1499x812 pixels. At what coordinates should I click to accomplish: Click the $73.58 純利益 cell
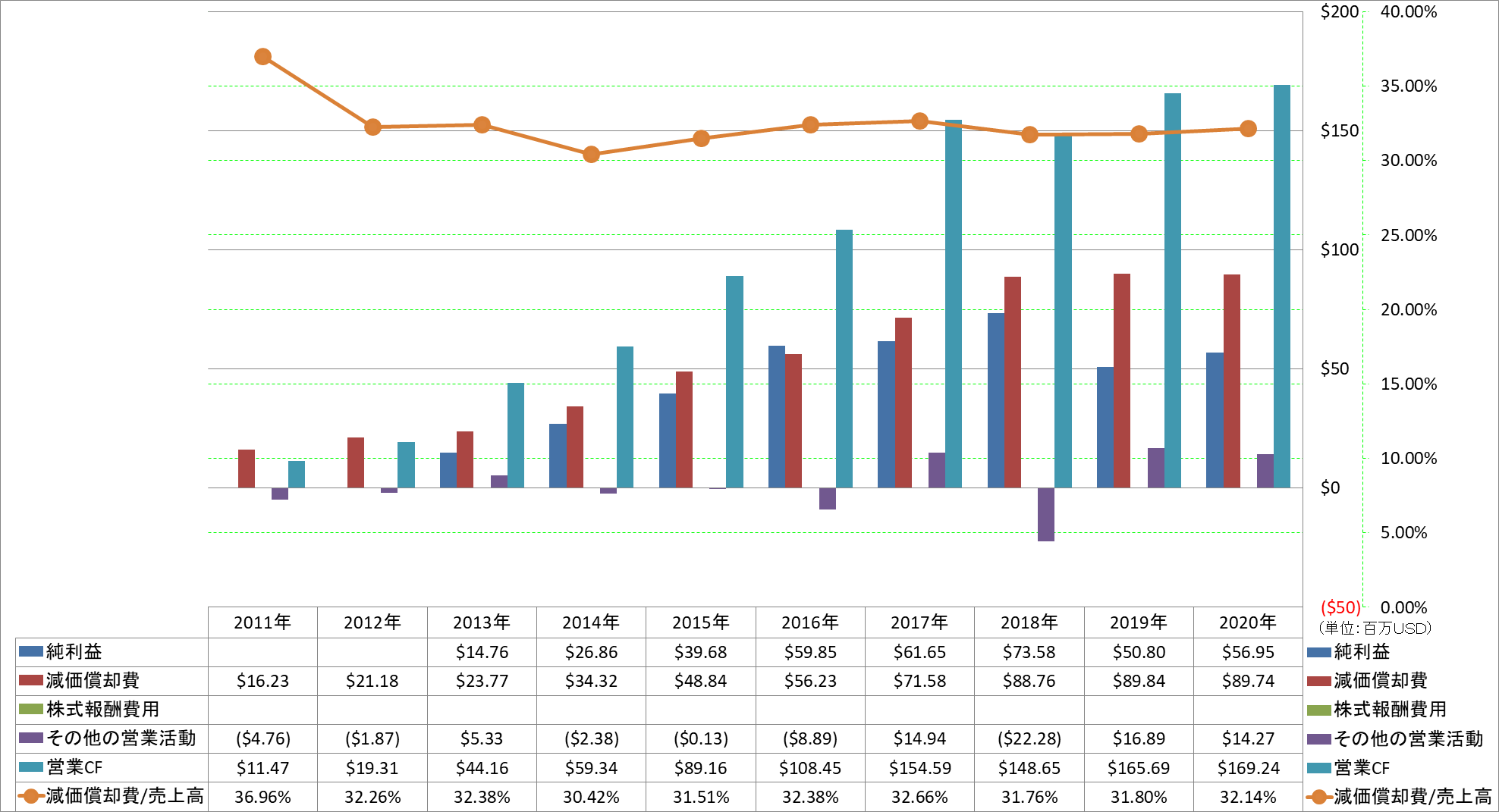[1029, 652]
